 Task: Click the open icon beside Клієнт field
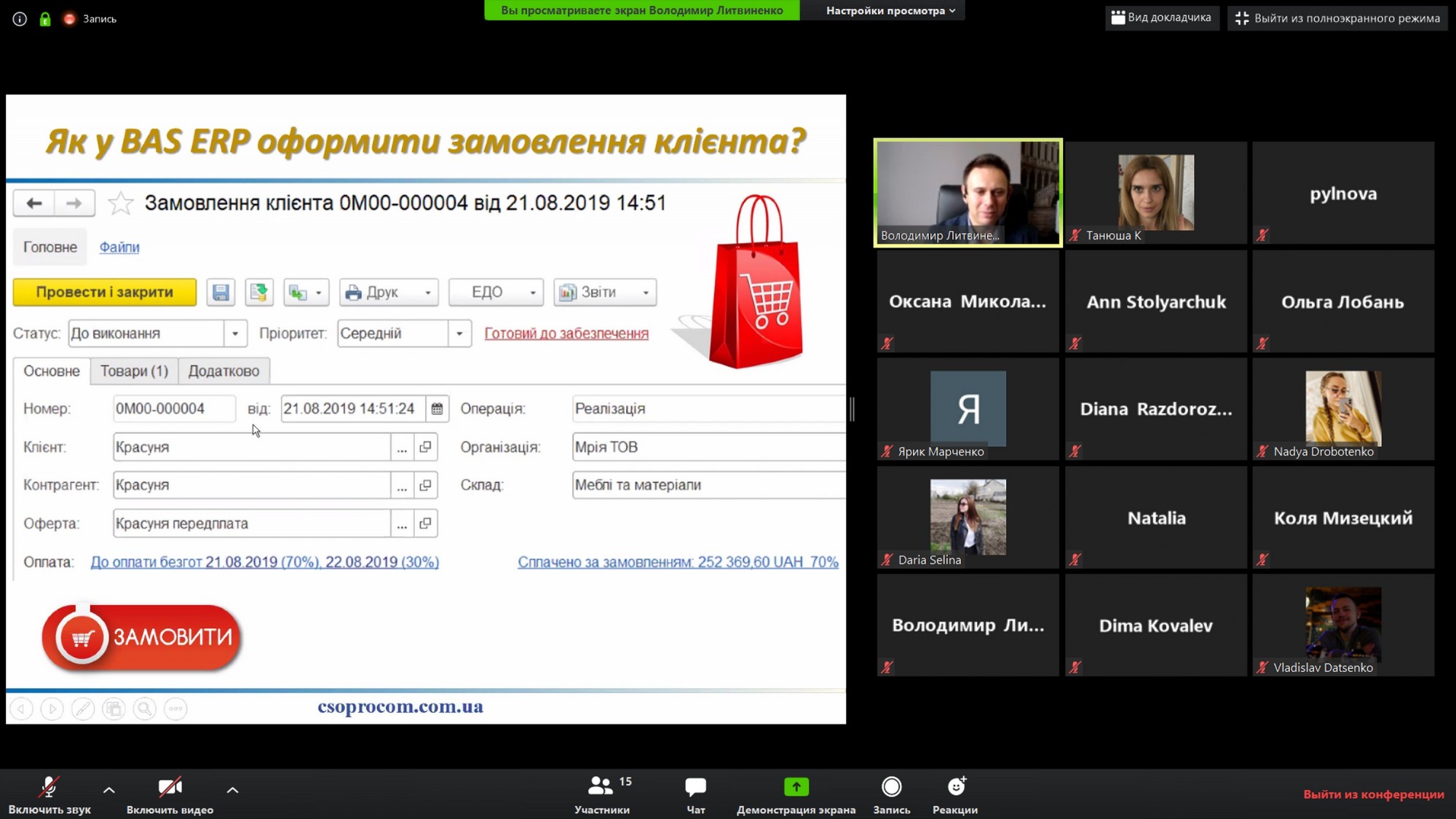(x=425, y=447)
